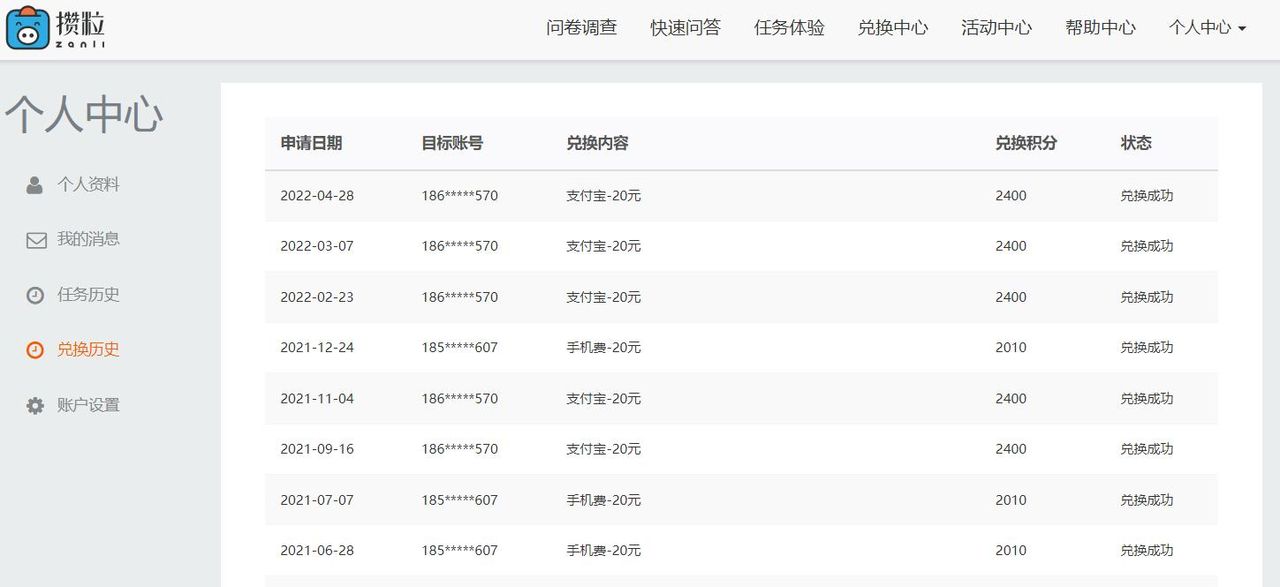Visit the 活动中心 page
1280x587 pixels.
tap(996, 28)
